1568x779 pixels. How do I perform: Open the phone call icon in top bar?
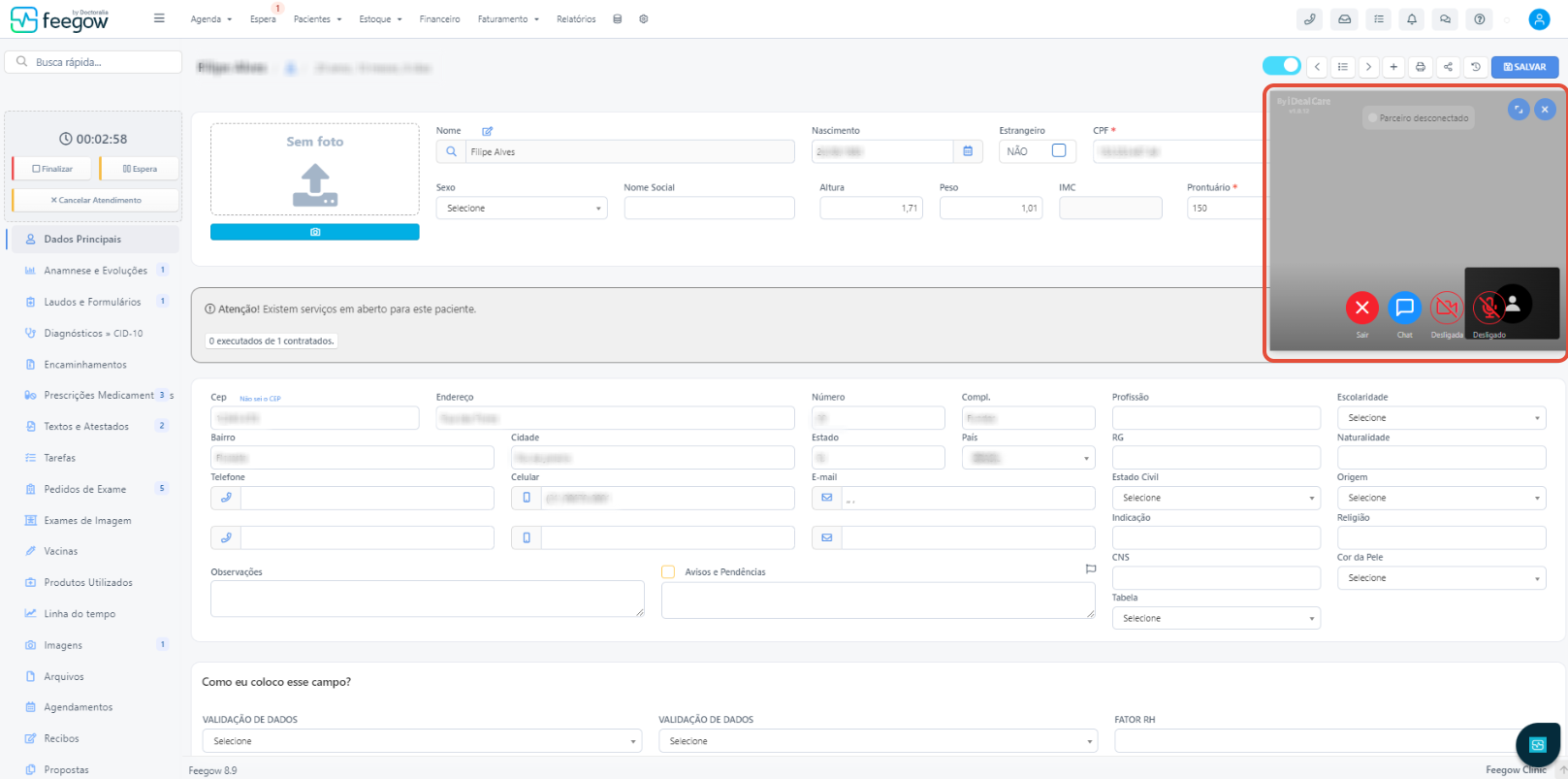click(x=1310, y=18)
